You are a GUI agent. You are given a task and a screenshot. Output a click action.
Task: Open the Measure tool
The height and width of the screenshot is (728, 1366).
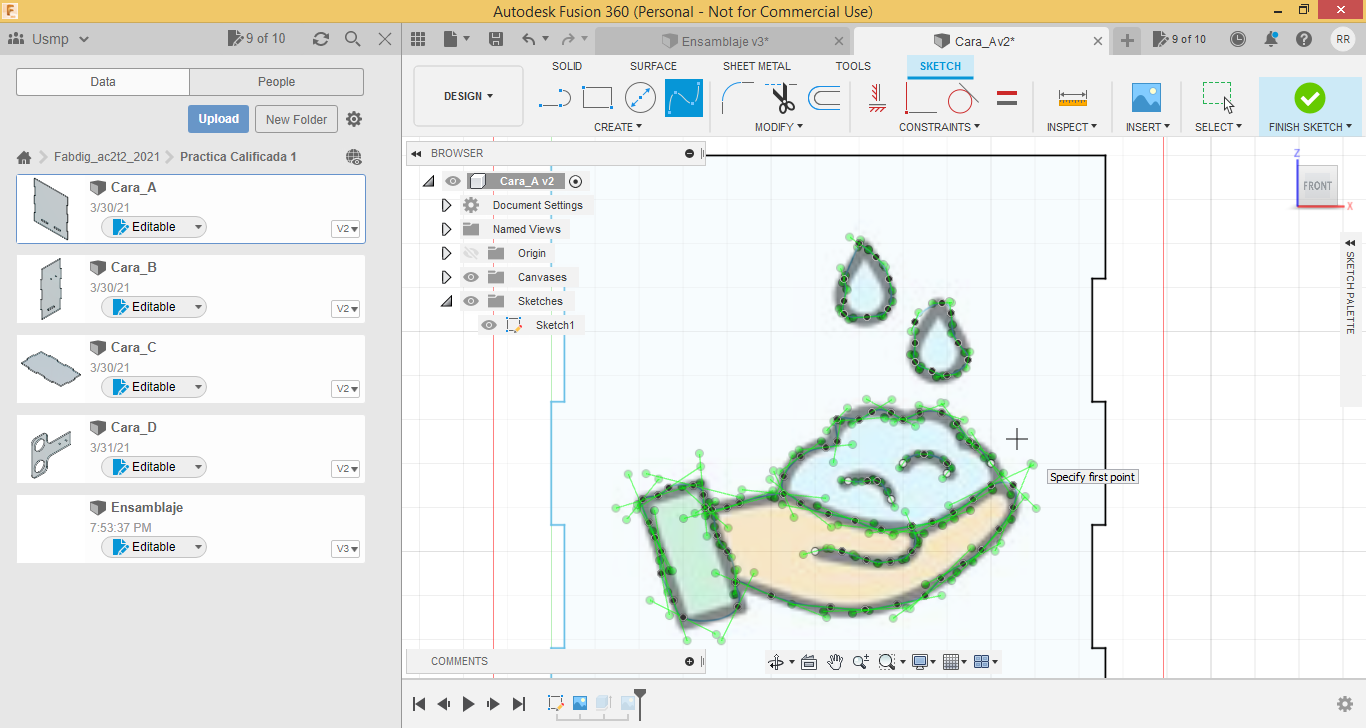pyautogui.click(x=1072, y=98)
